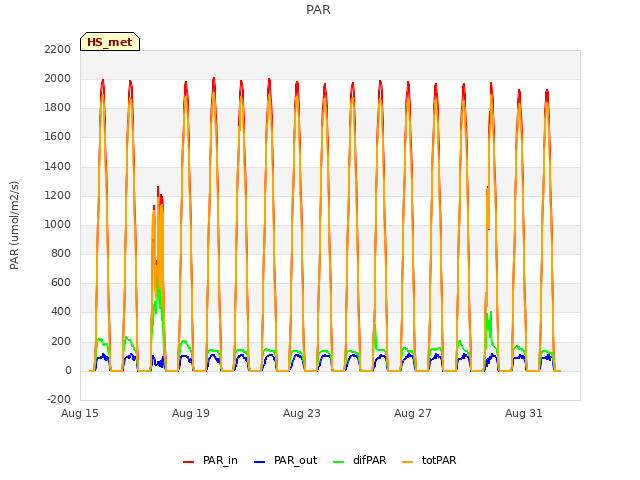Click the -200 y-axis tick label

[59, 399]
